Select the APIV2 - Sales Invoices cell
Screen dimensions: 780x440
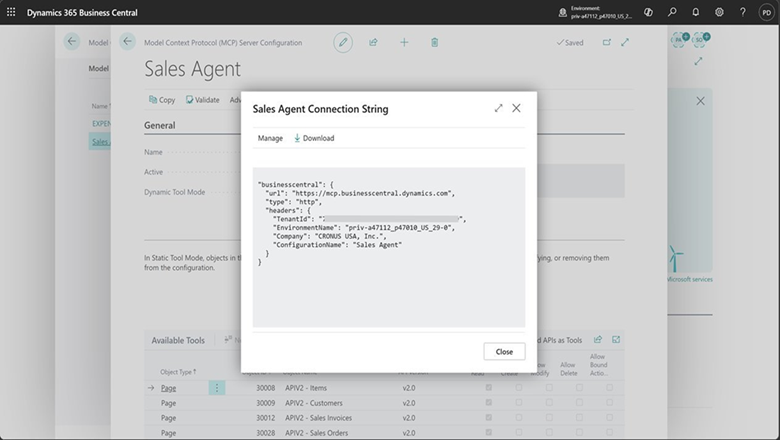pyautogui.click(x=318, y=418)
